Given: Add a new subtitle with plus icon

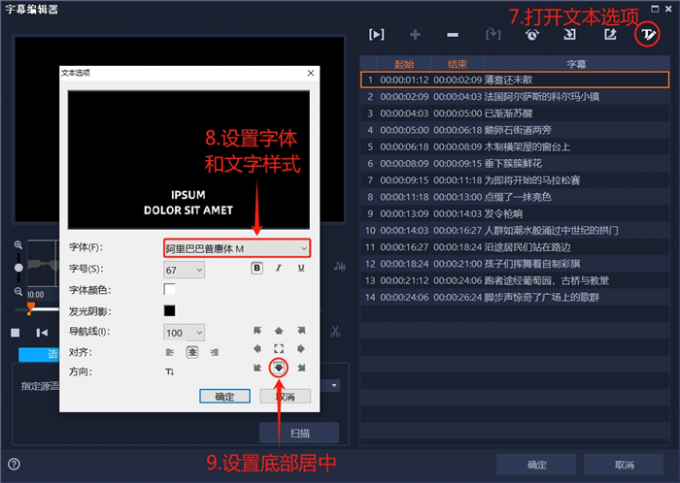Looking at the screenshot, I should pyautogui.click(x=415, y=34).
